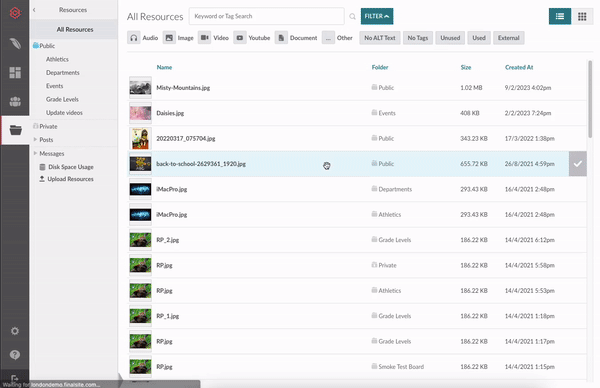
Task: Click the 1.02 MB size value
Action: (471, 88)
